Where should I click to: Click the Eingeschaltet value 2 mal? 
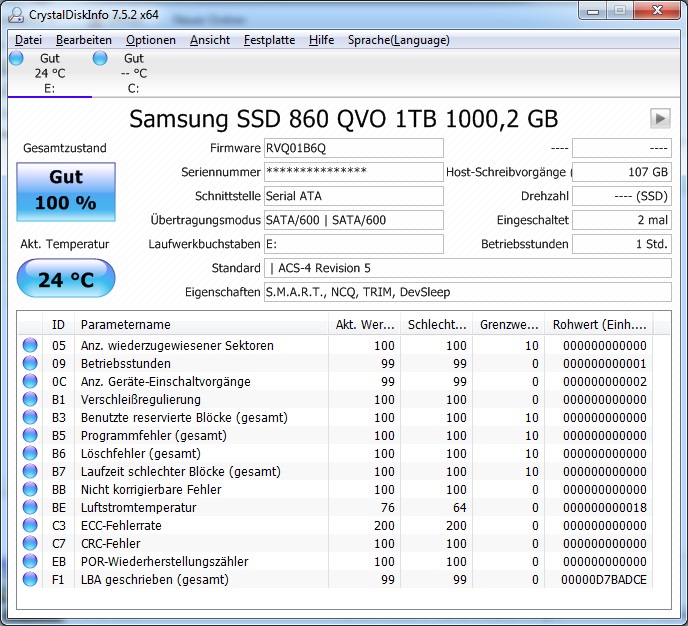(x=622, y=220)
